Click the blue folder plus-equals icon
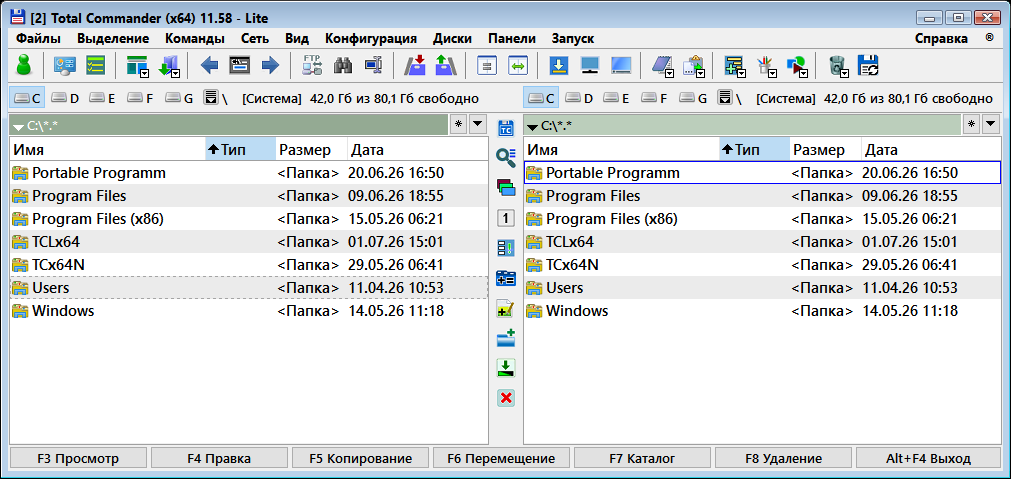The width and height of the screenshot is (1011, 479). (506, 279)
